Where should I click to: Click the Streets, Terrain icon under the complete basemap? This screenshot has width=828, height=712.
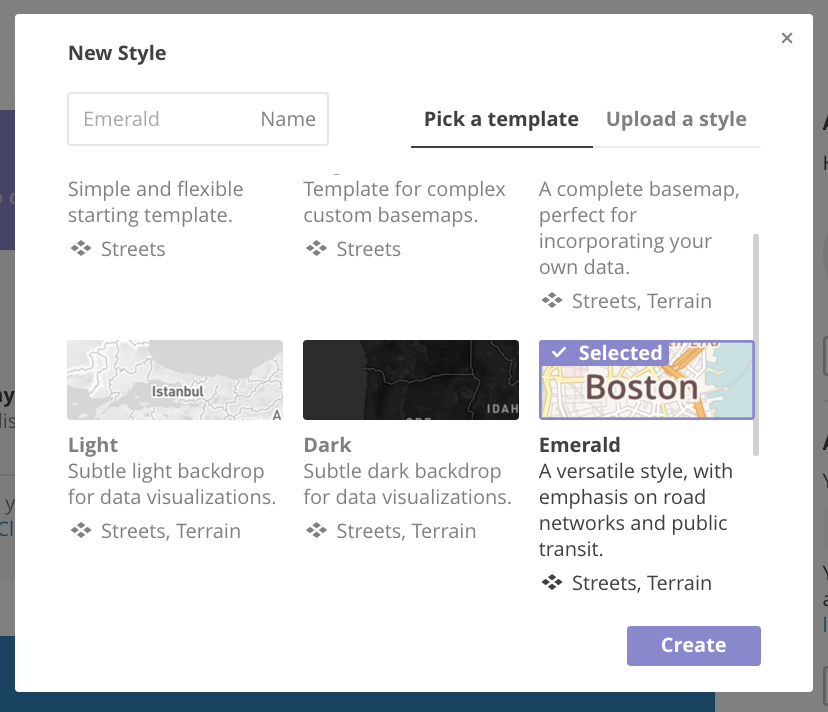(552, 301)
